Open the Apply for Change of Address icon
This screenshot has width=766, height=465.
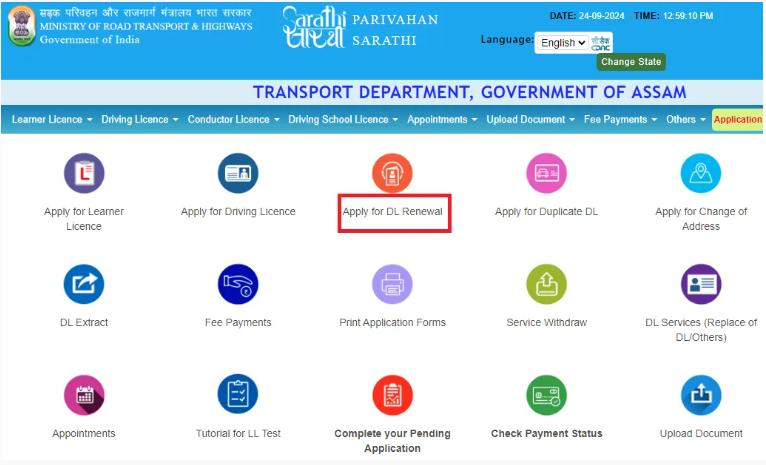[x=700, y=174]
